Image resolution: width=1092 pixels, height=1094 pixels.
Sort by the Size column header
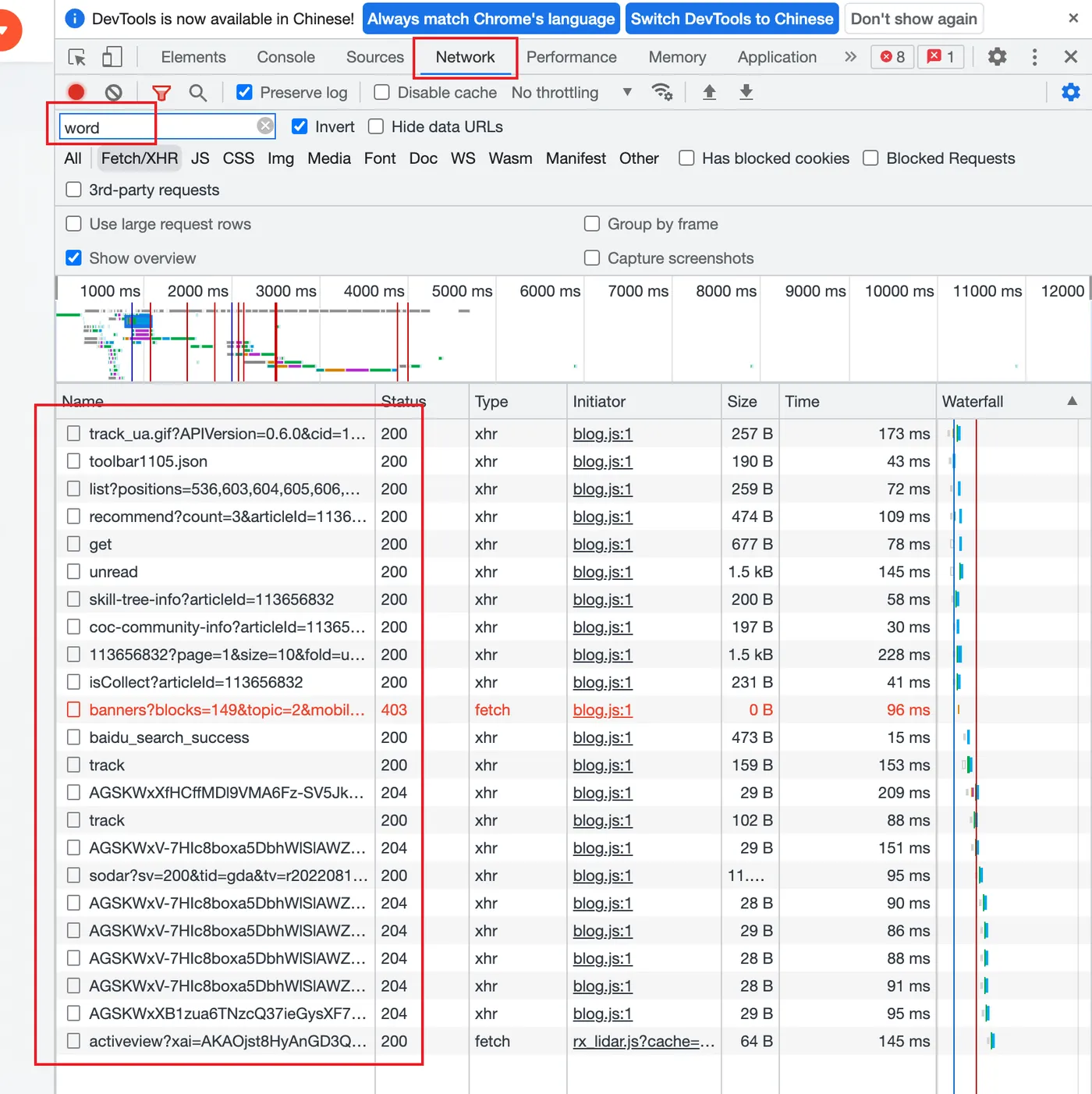pos(750,401)
